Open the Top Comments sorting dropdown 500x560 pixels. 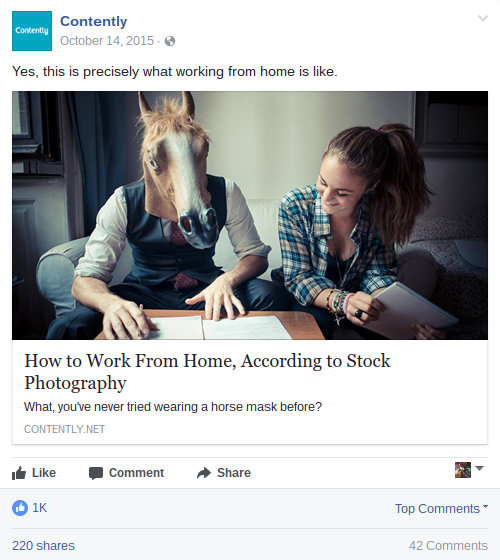(441, 508)
